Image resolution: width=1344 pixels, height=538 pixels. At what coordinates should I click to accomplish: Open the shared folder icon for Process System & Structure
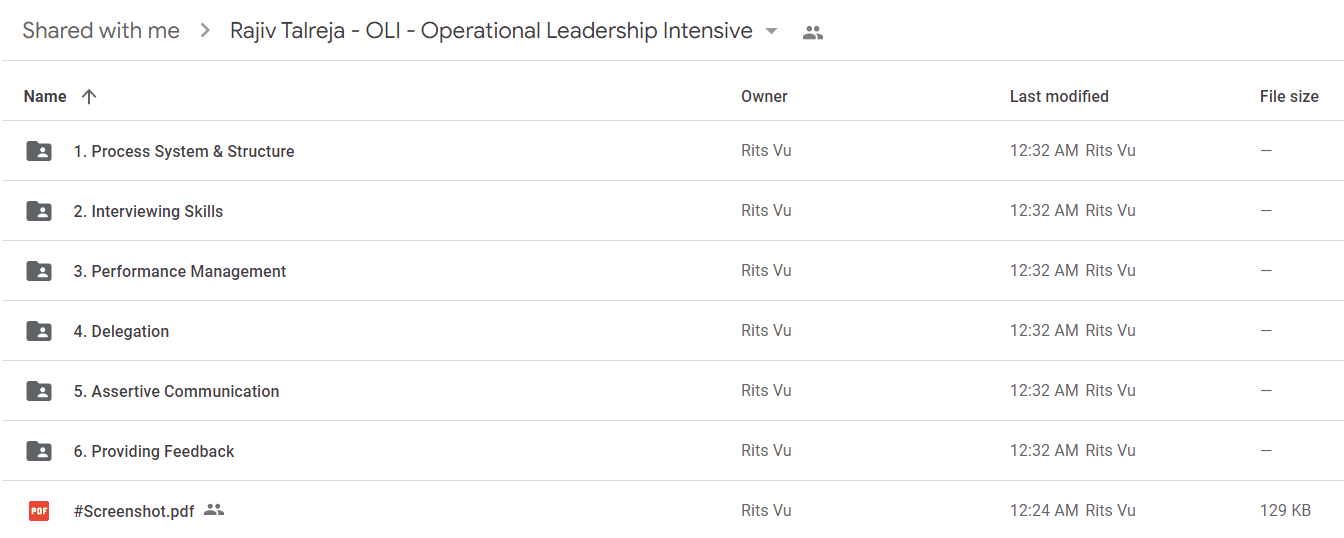click(x=39, y=151)
